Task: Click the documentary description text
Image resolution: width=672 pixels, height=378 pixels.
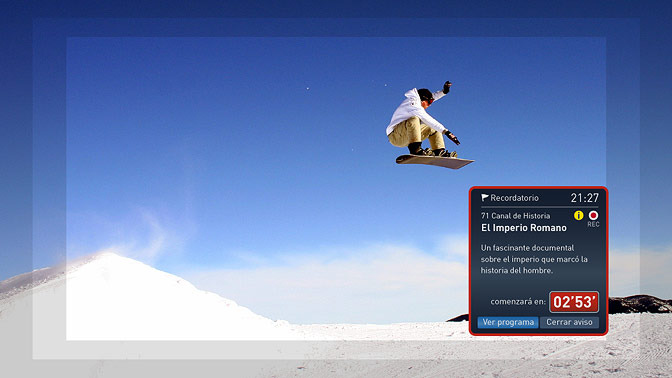Action: [534, 259]
